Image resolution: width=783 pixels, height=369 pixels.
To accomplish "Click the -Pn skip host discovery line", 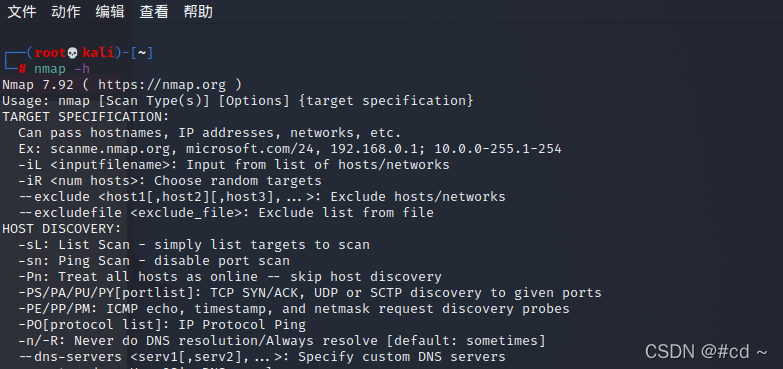I will (x=230, y=277).
